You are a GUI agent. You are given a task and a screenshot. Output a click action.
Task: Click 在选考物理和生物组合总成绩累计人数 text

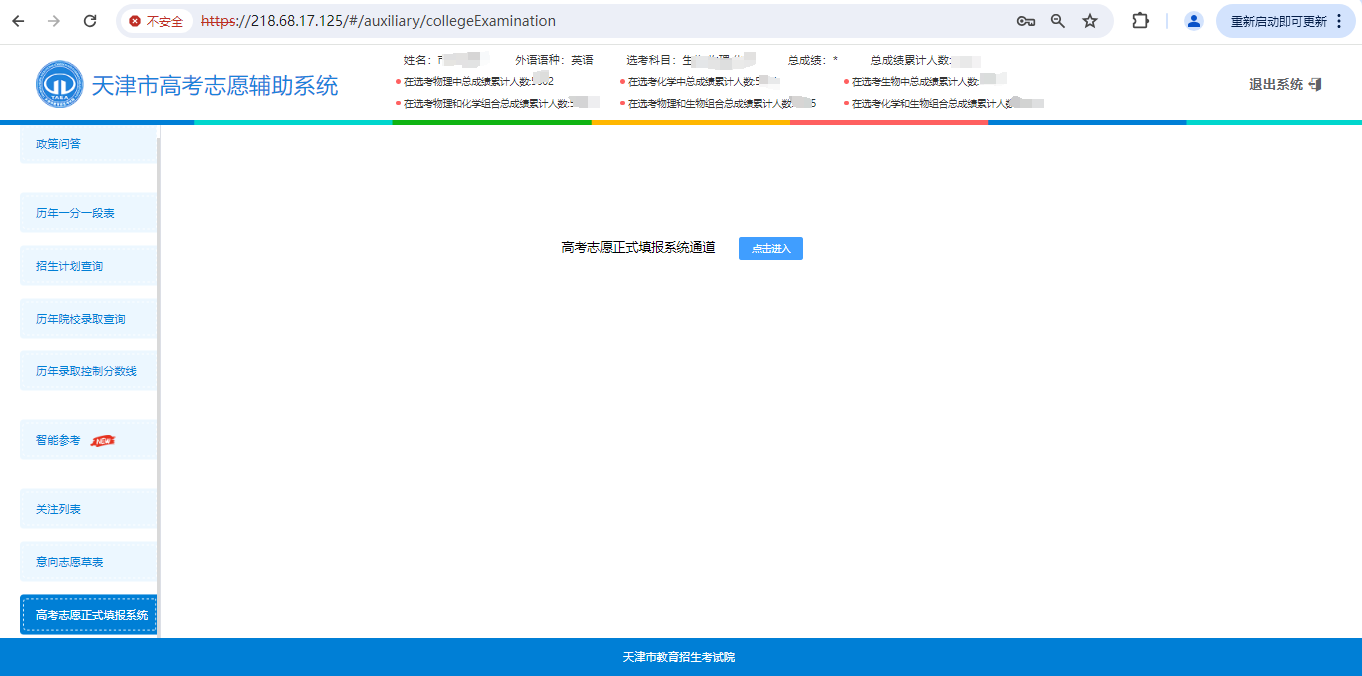click(710, 103)
